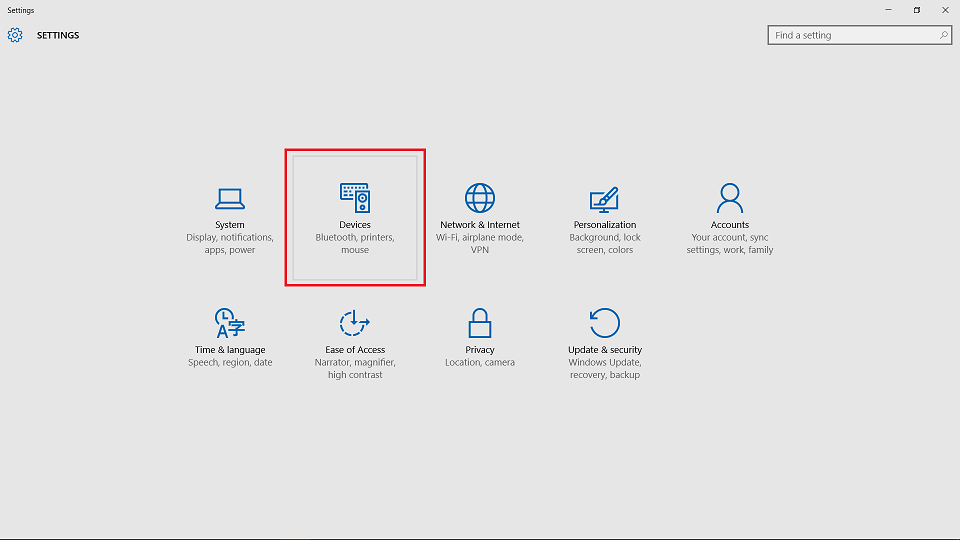Open the Network & Internet globe icon
960x540 pixels.
click(x=480, y=198)
